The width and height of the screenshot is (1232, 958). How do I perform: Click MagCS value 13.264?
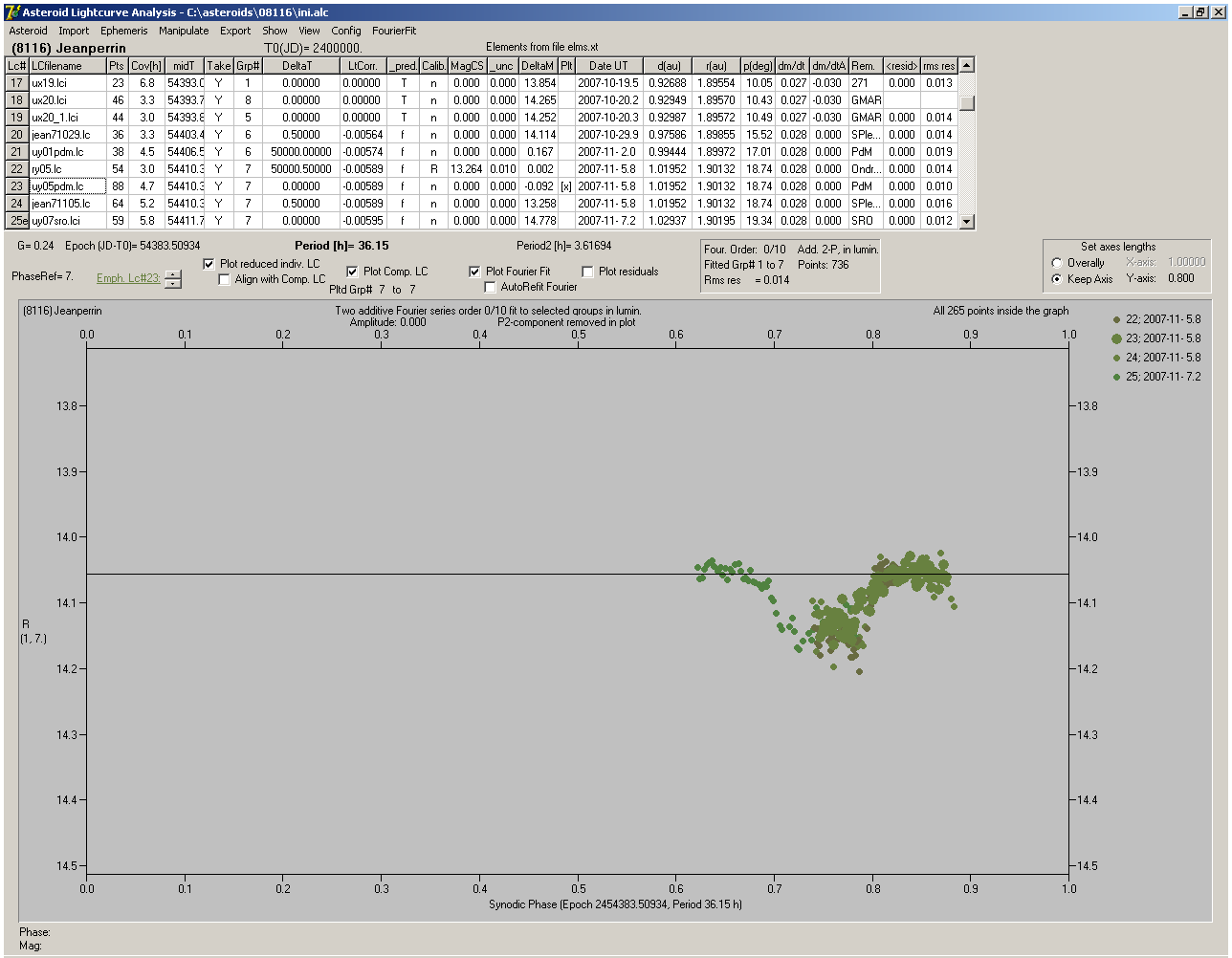point(467,169)
